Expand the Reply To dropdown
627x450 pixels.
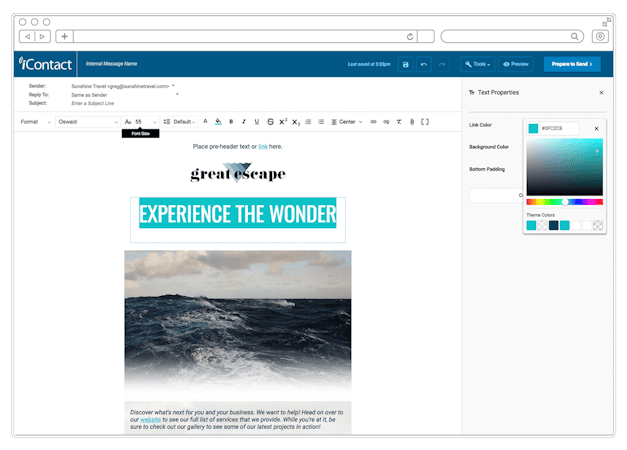click(x=177, y=94)
